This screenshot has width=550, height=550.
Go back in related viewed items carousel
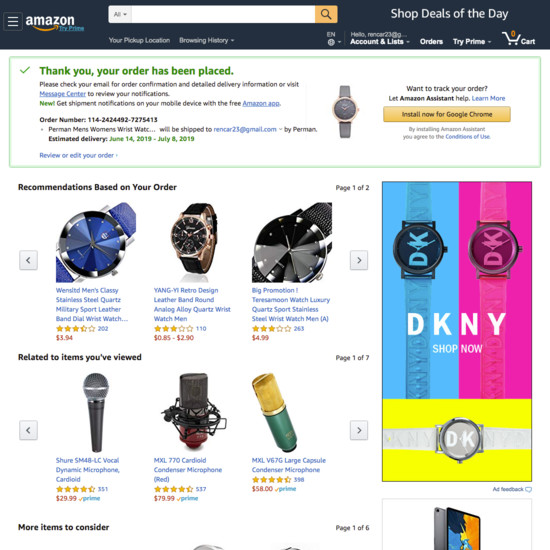(28, 430)
